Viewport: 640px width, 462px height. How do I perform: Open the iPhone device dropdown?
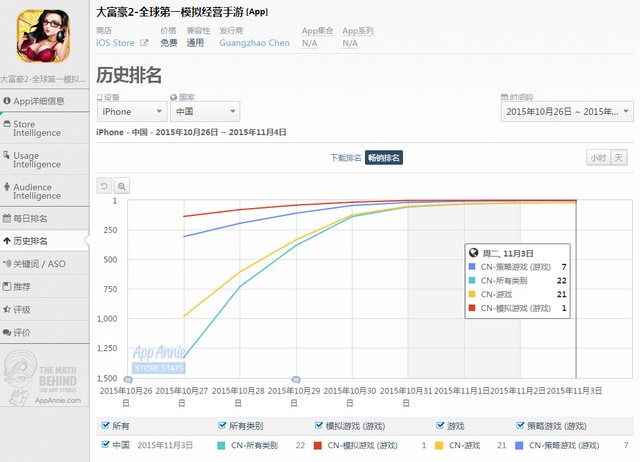(x=132, y=111)
